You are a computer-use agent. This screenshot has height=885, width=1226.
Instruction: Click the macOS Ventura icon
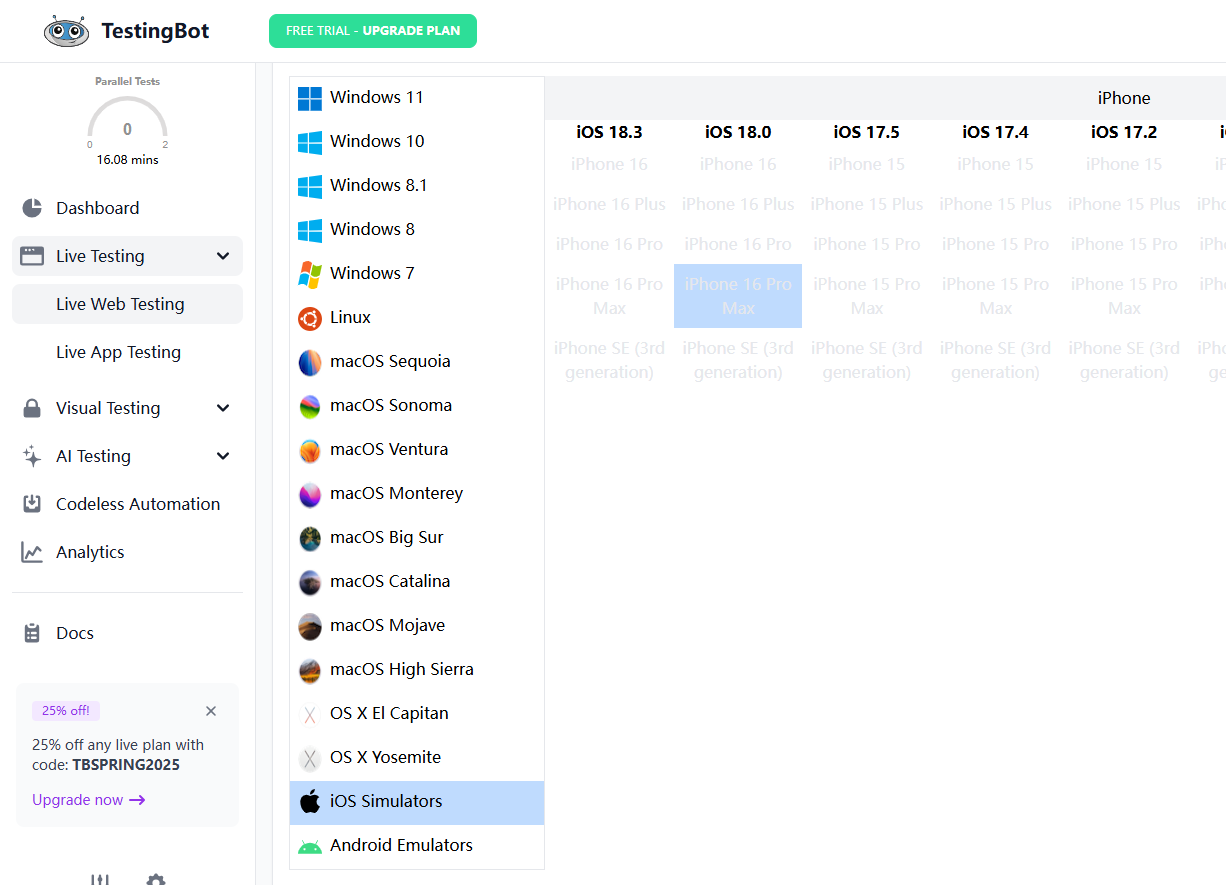coord(310,450)
